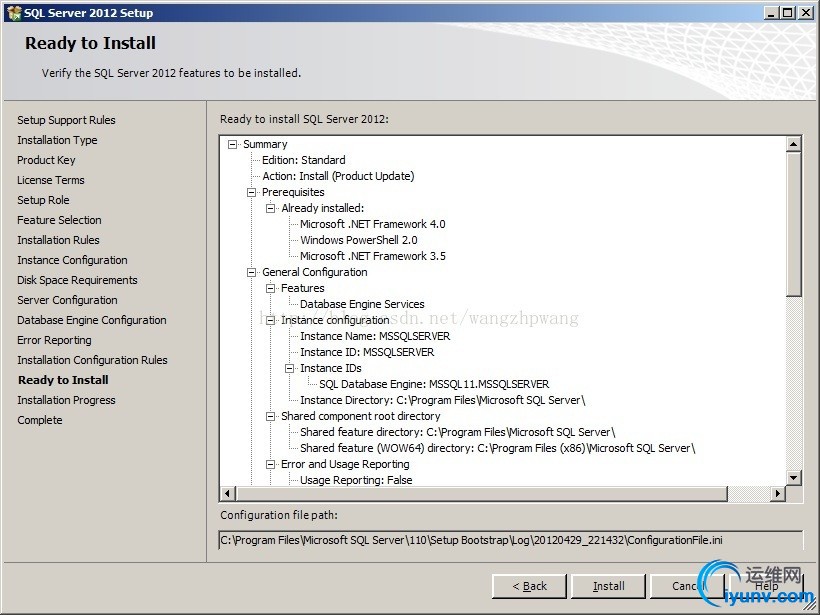Select Installation Rules step

[x=58, y=240]
